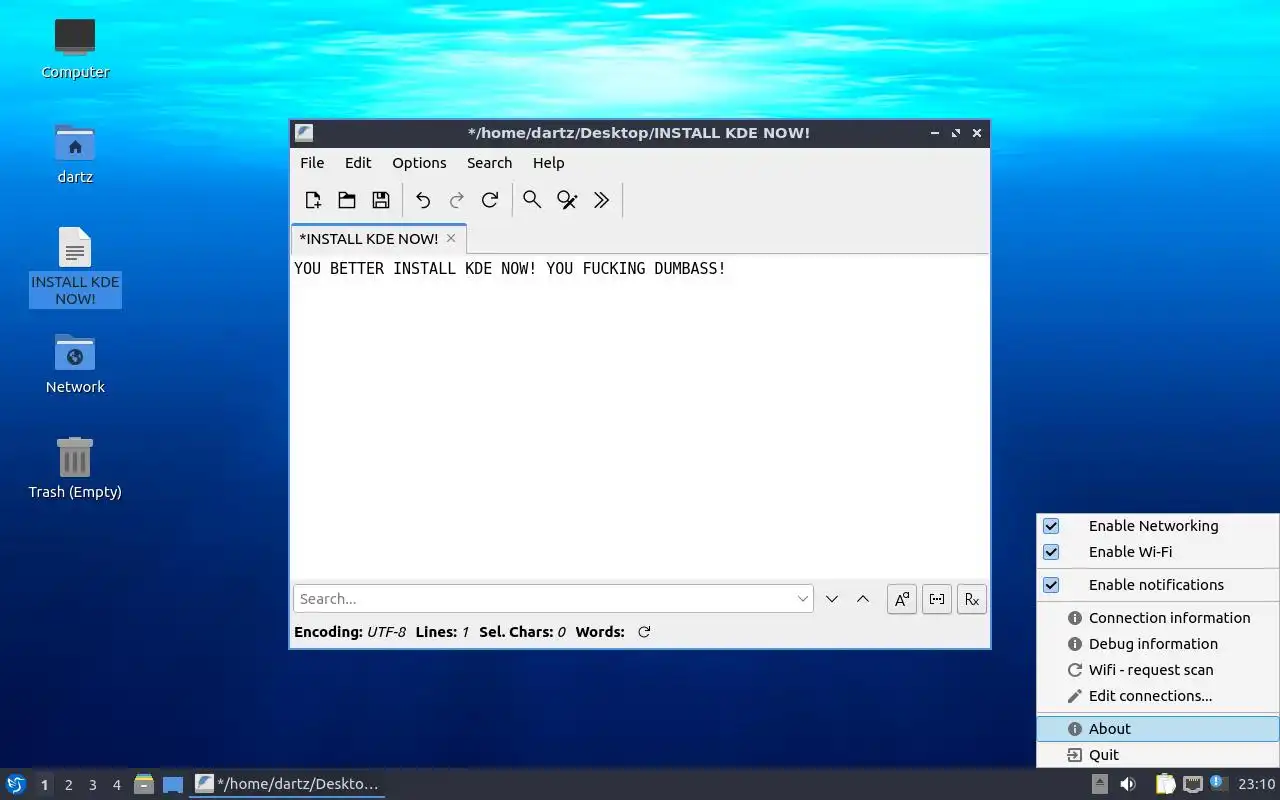Click the open file folder icon
The image size is (1280, 800).
click(x=347, y=200)
